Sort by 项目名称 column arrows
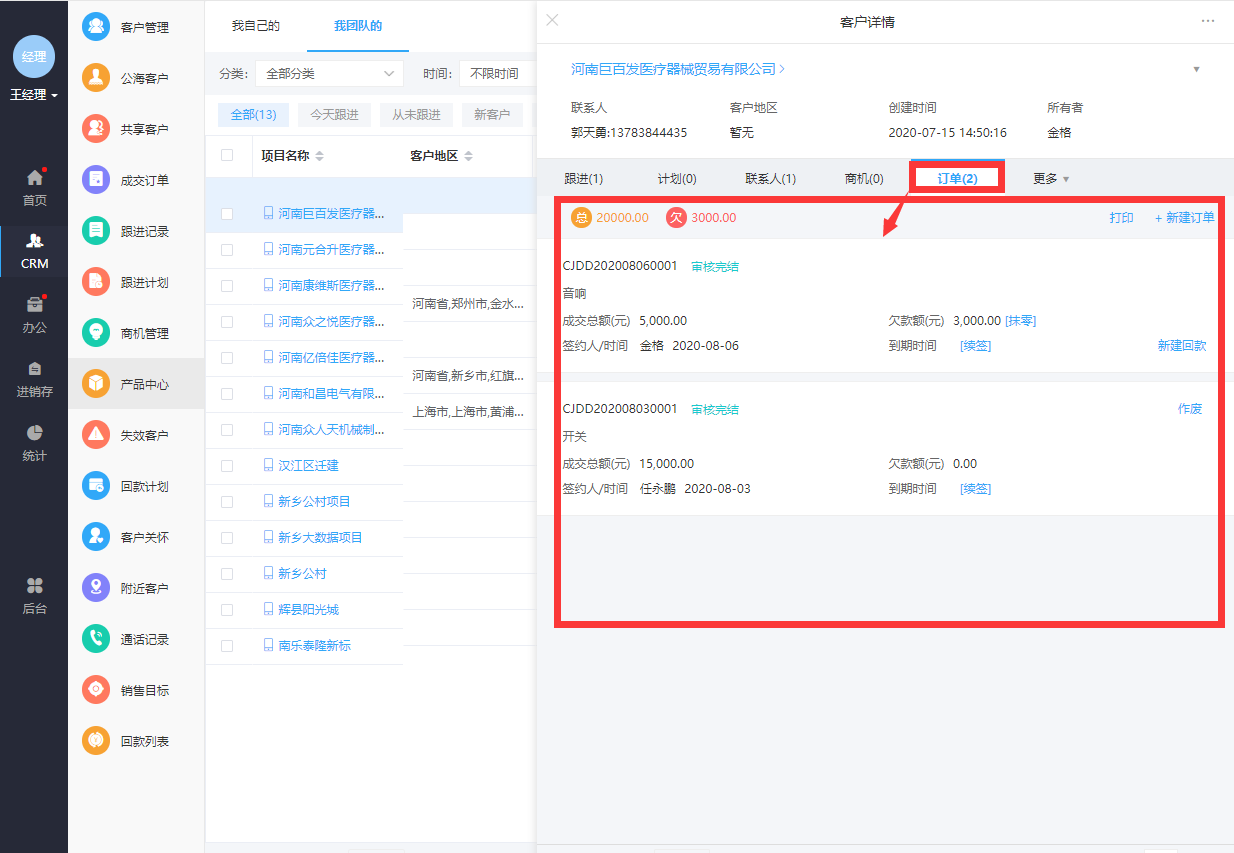The height and width of the screenshot is (853, 1234). click(x=319, y=156)
